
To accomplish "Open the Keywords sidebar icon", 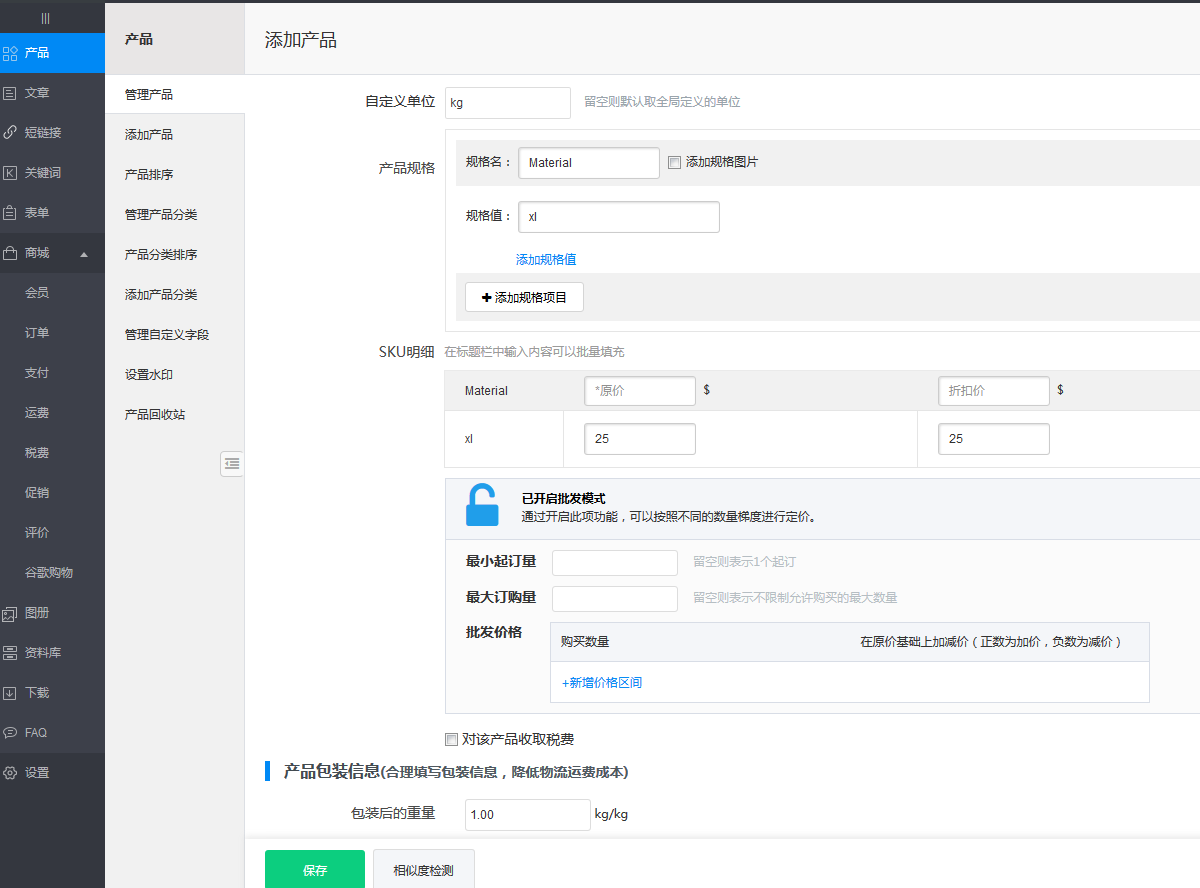I will (x=10, y=173).
